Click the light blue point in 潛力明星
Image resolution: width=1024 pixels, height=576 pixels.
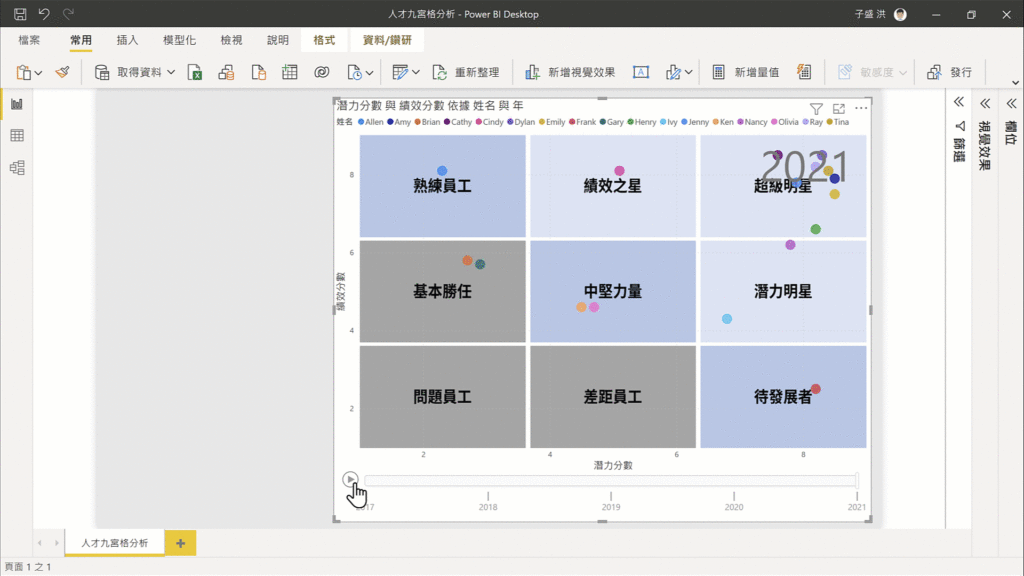pos(727,319)
